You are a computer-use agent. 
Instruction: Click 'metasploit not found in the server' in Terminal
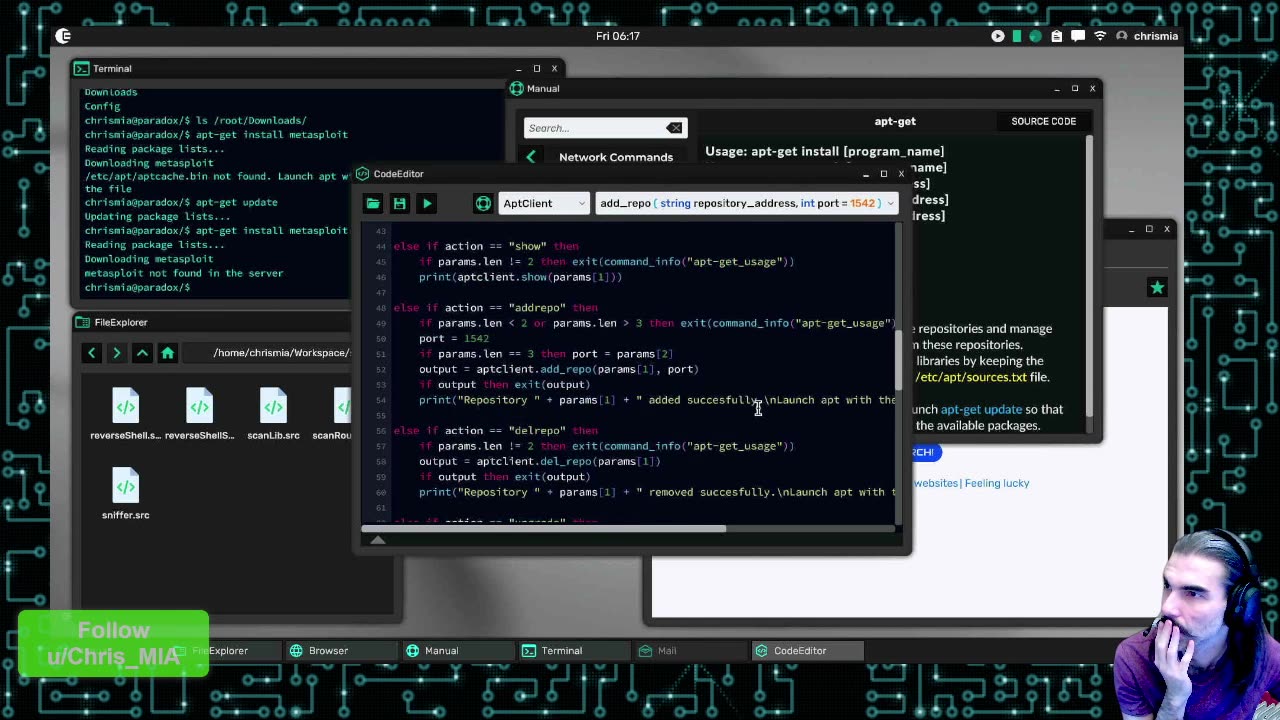pos(184,273)
